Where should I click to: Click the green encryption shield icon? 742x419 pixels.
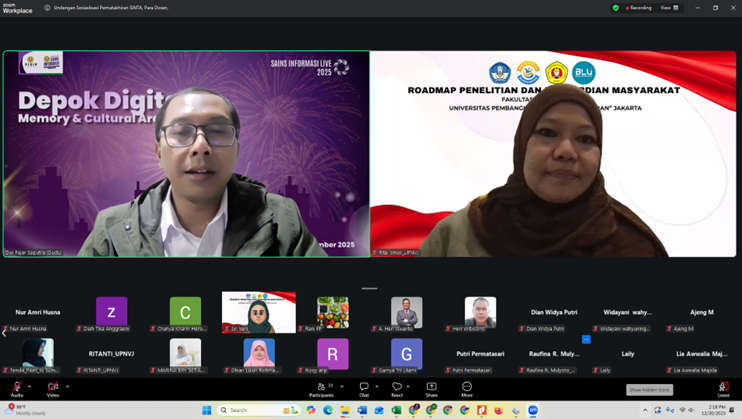point(615,8)
